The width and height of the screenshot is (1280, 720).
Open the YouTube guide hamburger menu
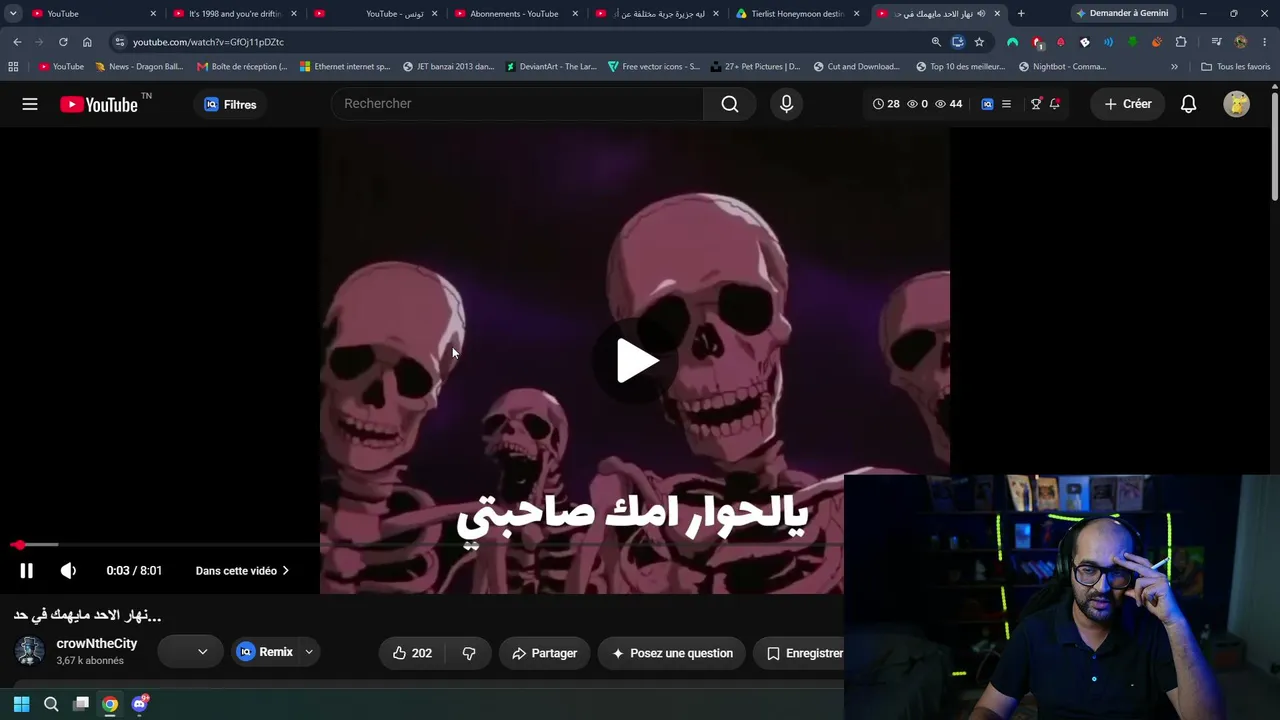pyautogui.click(x=30, y=104)
